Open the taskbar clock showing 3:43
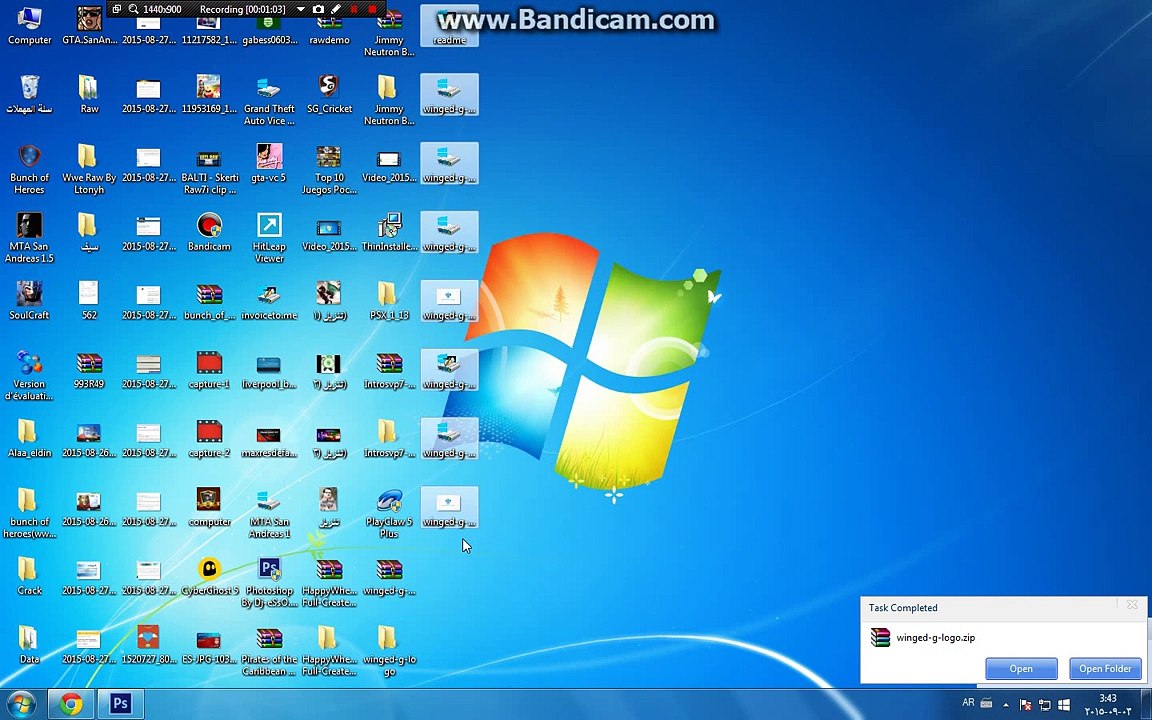 click(x=1107, y=705)
